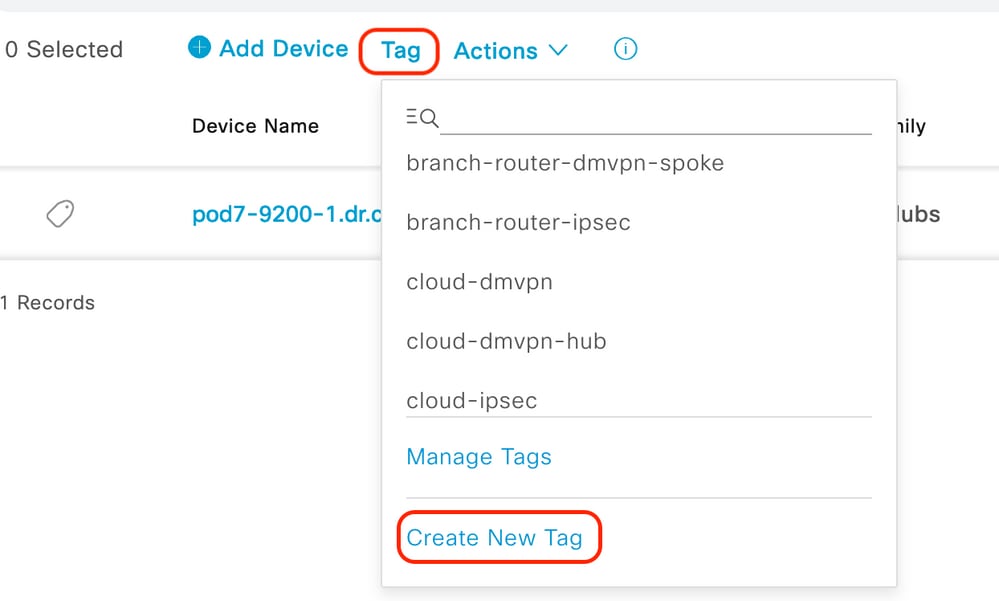Image resolution: width=999 pixels, height=601 pixels.
Task: Open the Tag menu
Action: pos(400,50)
